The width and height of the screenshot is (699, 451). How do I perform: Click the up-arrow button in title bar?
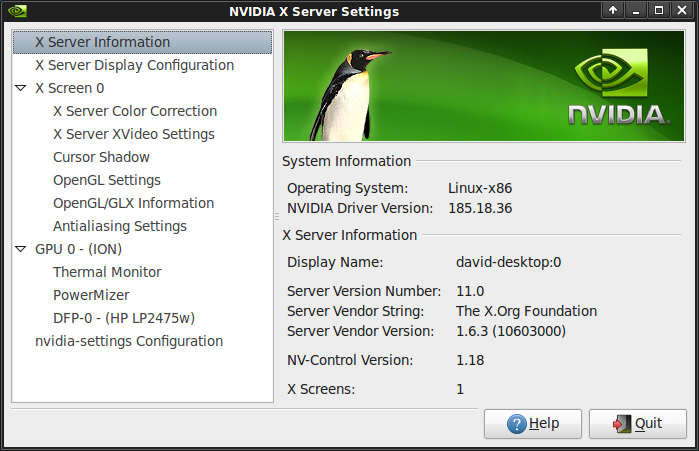tap(613, 10)
